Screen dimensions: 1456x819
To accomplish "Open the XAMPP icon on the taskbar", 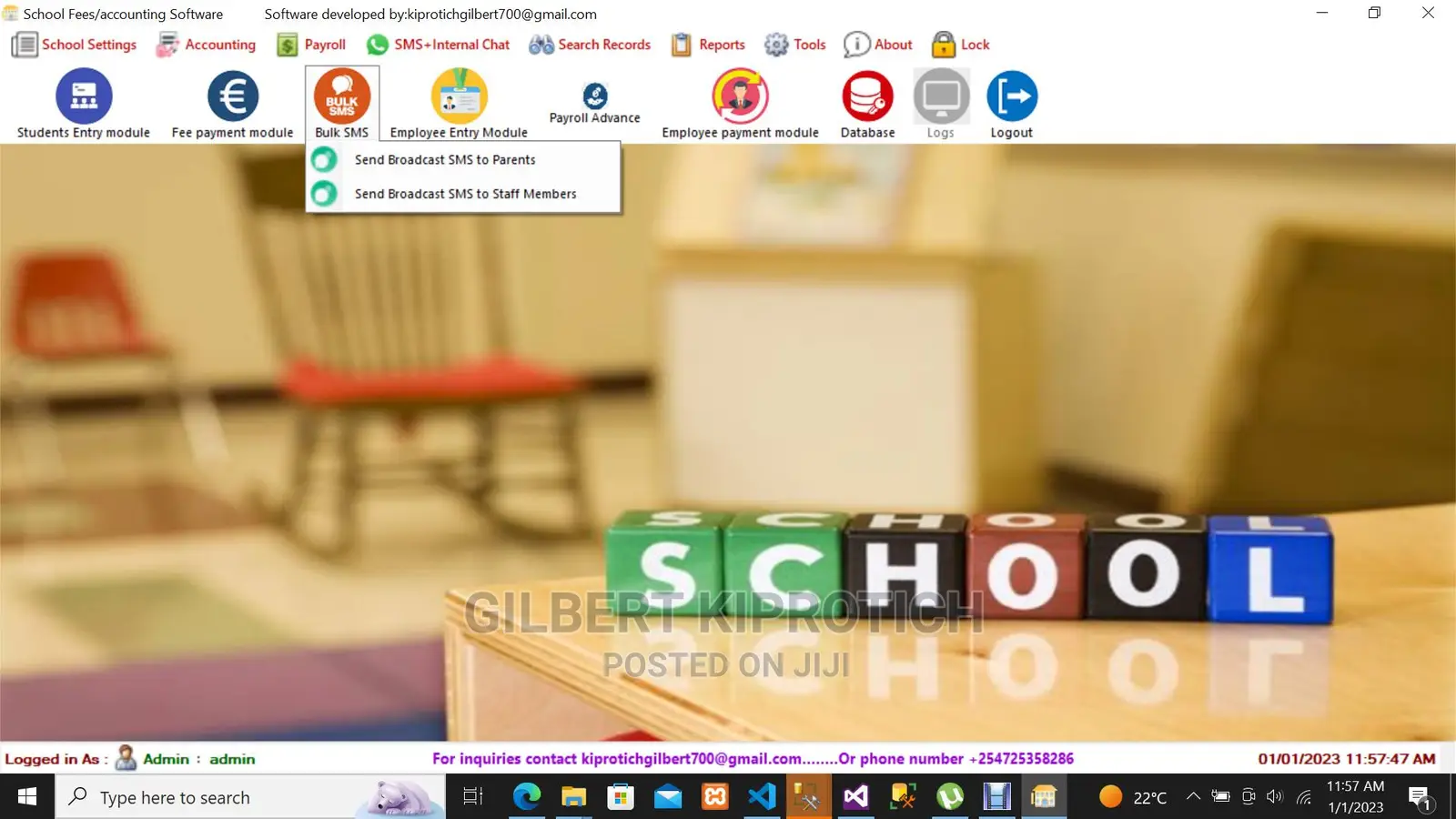I will point(715,797).
